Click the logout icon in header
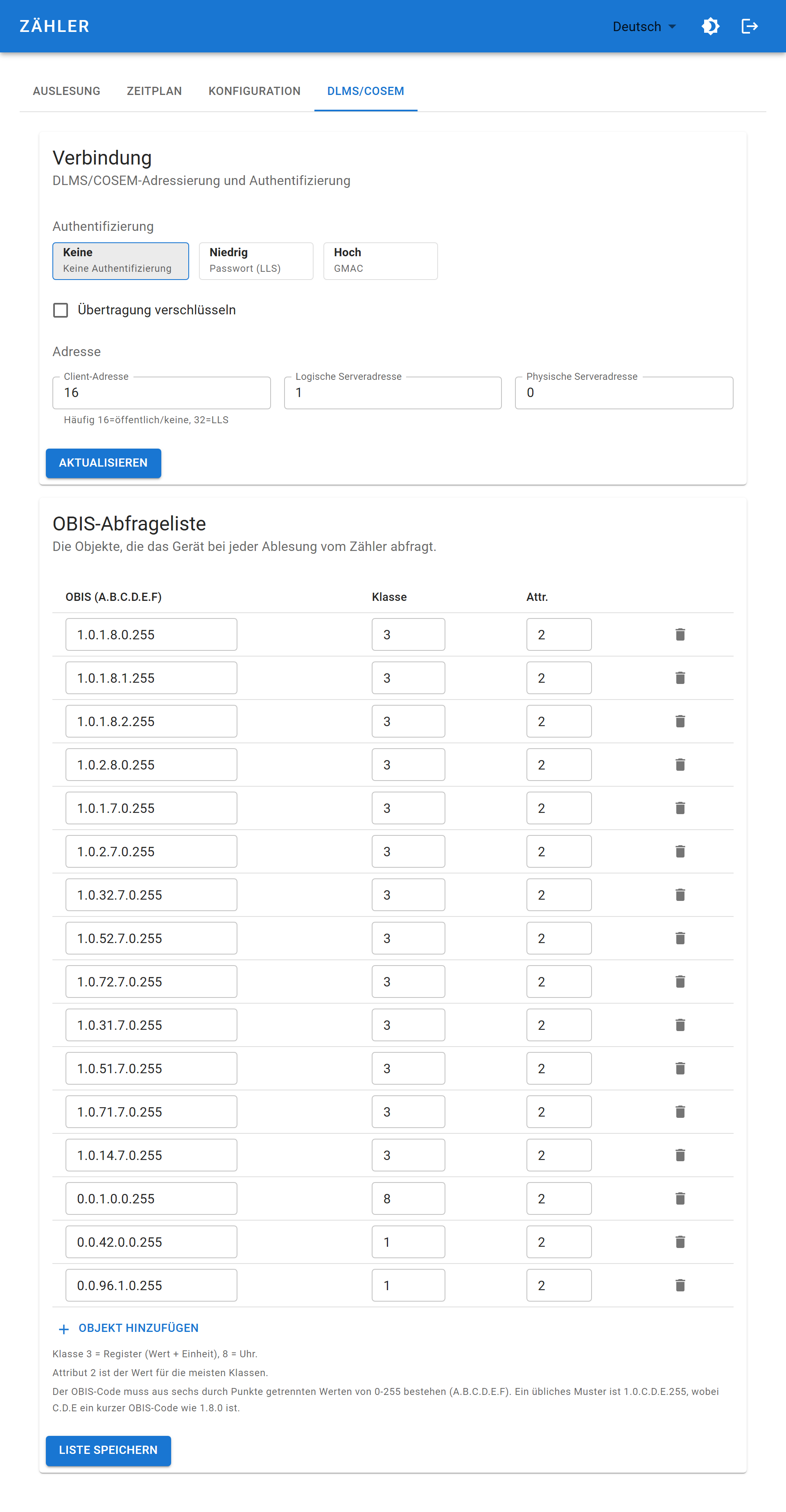This screenshot has height=1512, width=786. click(x=750, y=27)
